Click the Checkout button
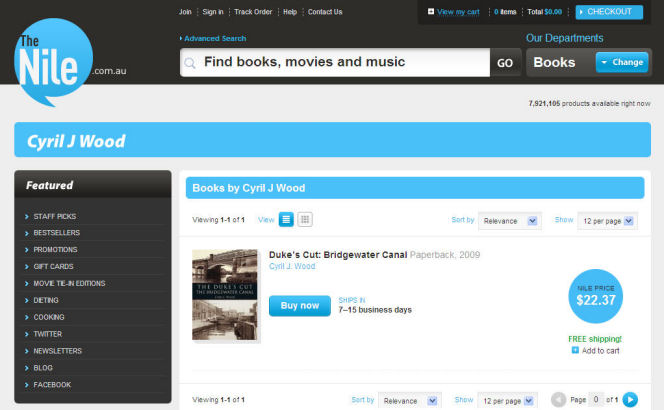The width and height of the screenshot is (664, 410). (609, 12)
